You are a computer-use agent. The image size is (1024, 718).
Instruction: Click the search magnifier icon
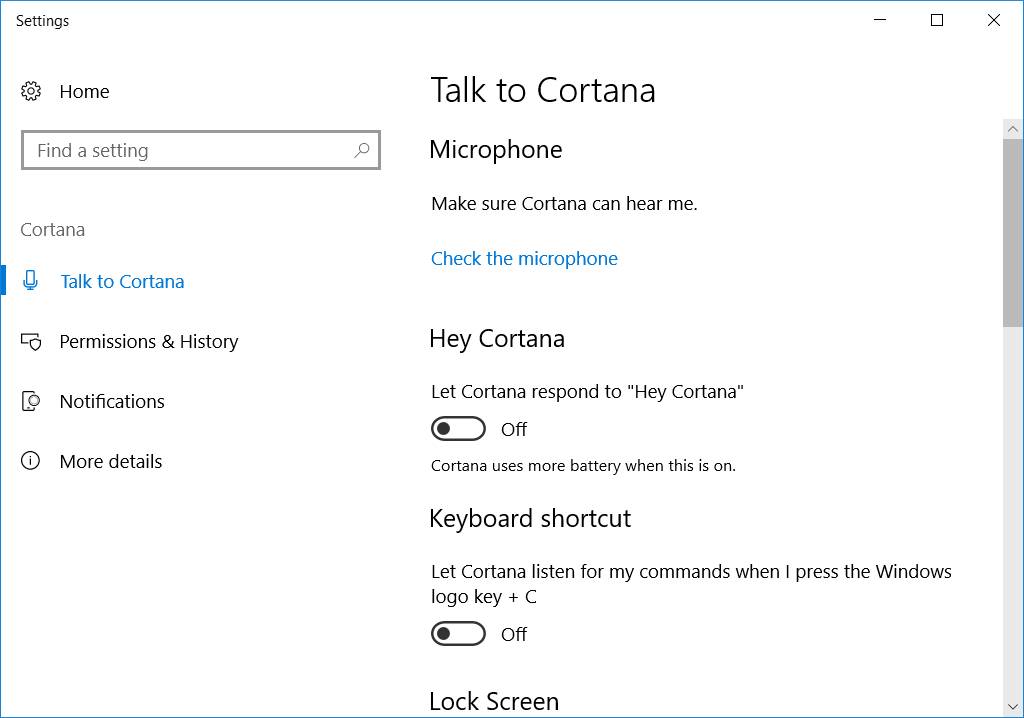362,150
